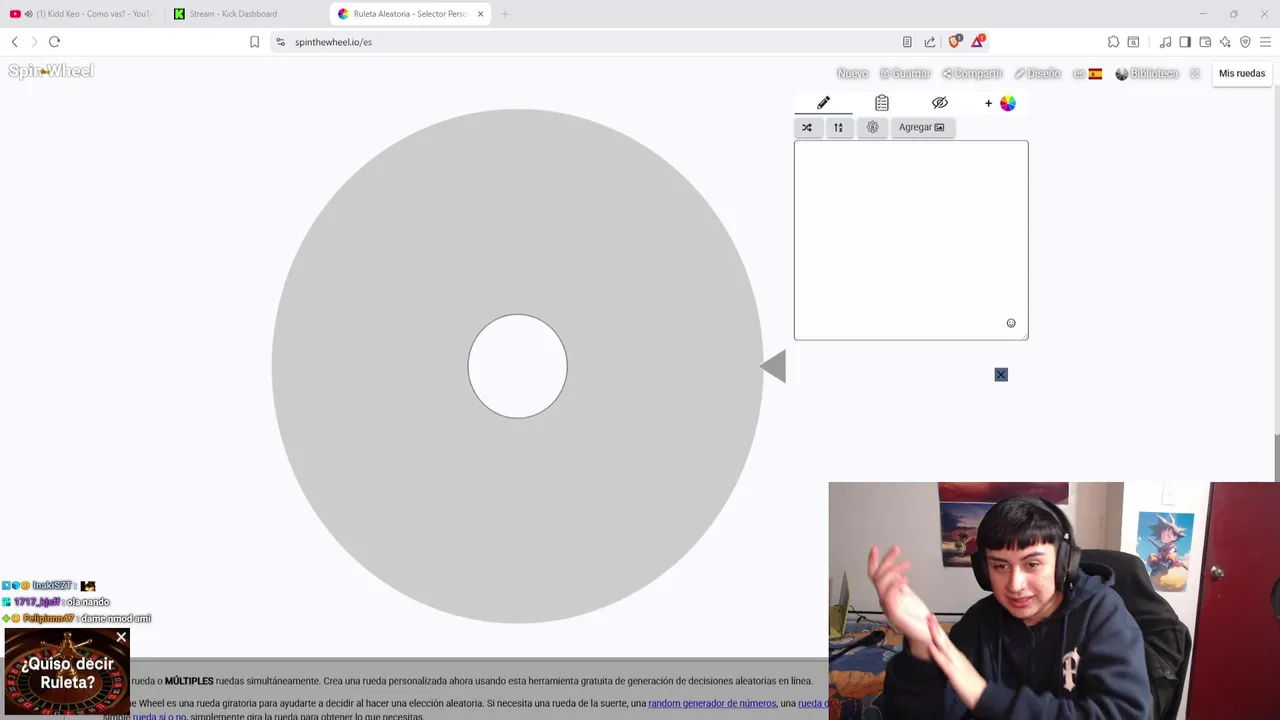Open browser extensions puzzle icon

pos(1113,42)
